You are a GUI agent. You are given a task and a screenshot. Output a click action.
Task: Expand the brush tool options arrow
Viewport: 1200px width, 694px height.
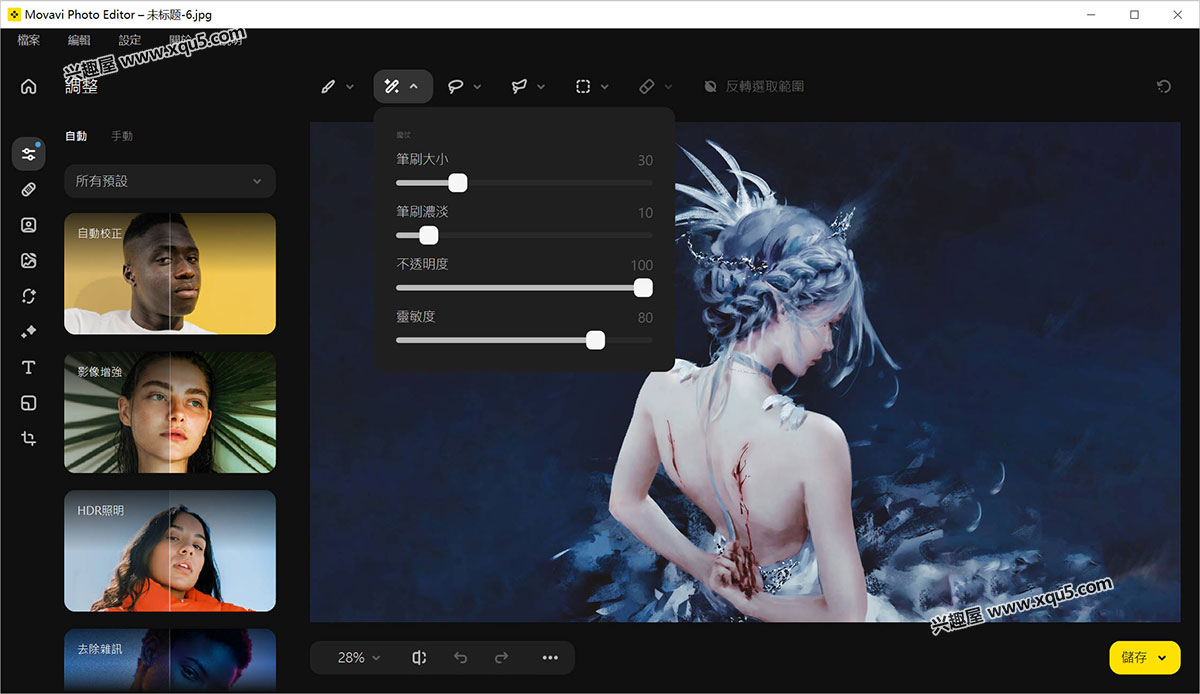click(x=350, y=87)
